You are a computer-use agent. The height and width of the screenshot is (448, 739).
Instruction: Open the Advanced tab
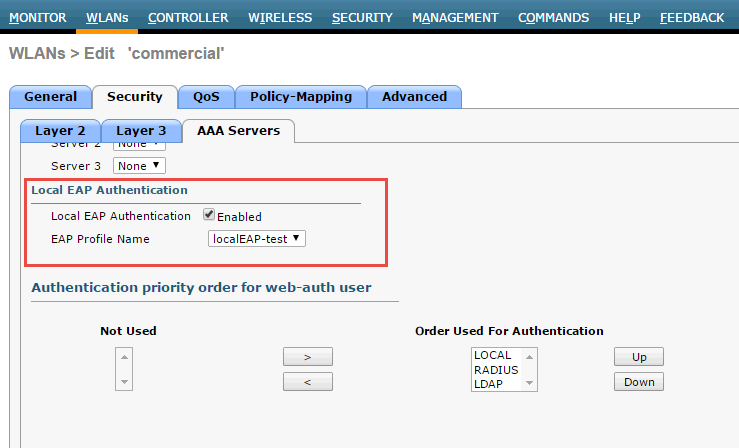pos(414,97)
